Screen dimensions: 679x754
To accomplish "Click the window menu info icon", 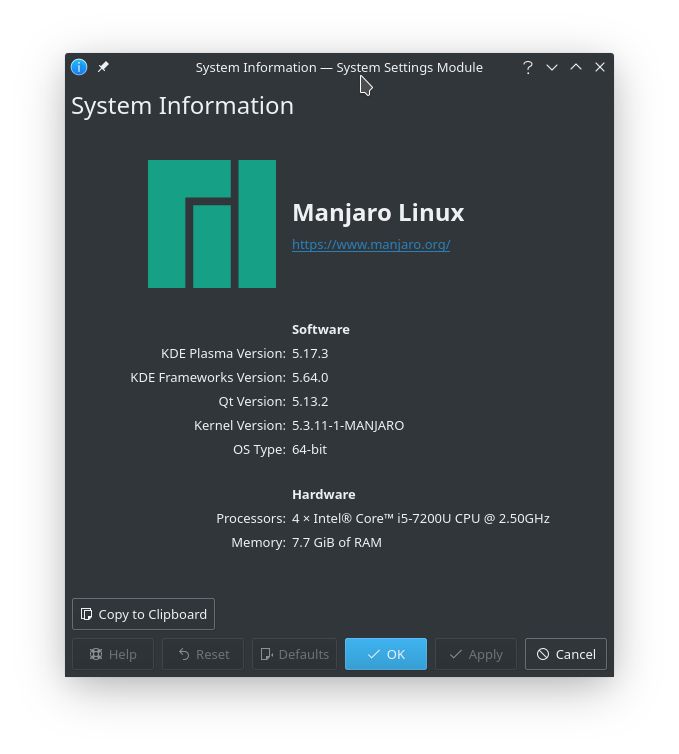I will [79, 67].
